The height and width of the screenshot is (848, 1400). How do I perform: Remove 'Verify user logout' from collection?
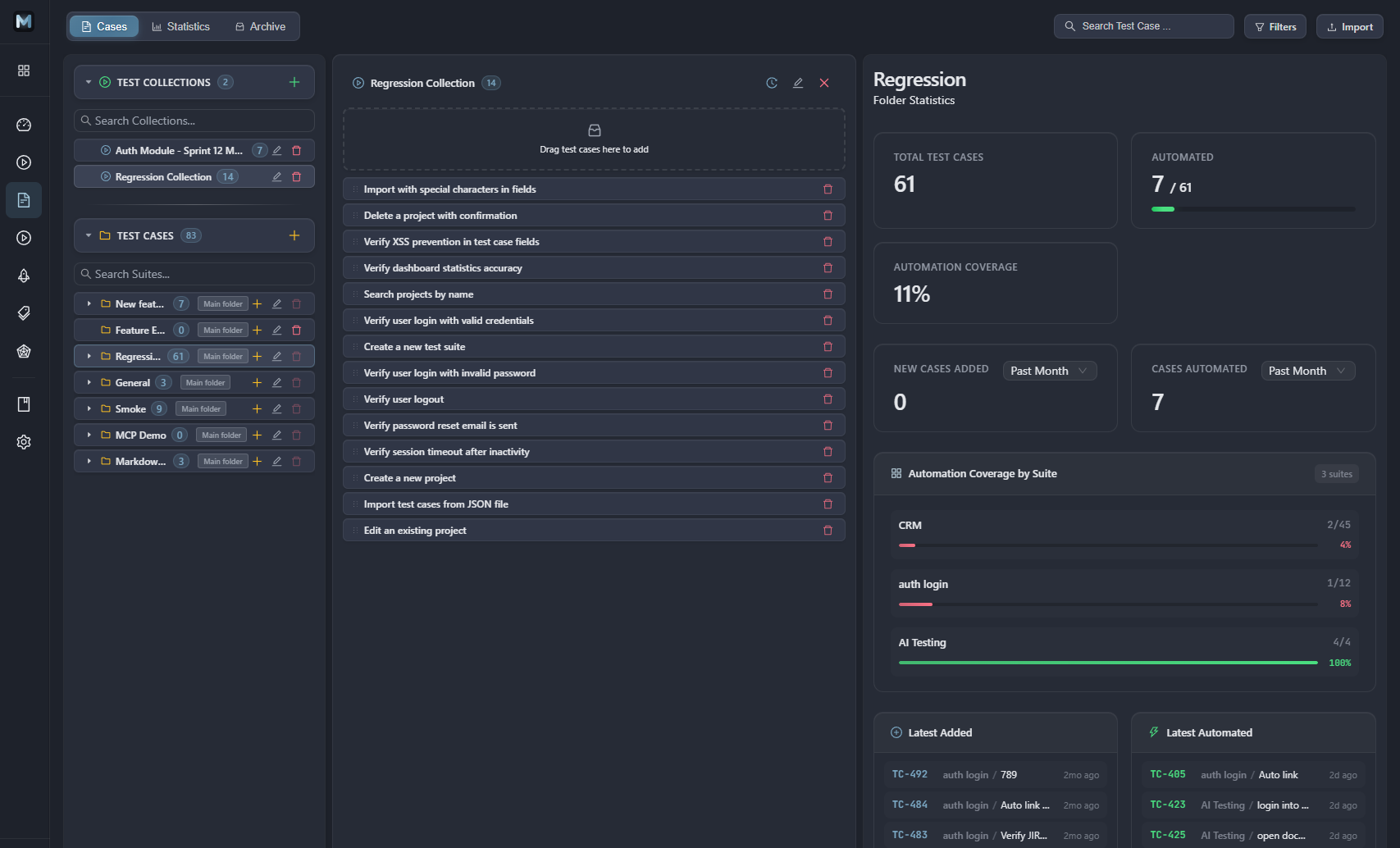coord(828,399)
